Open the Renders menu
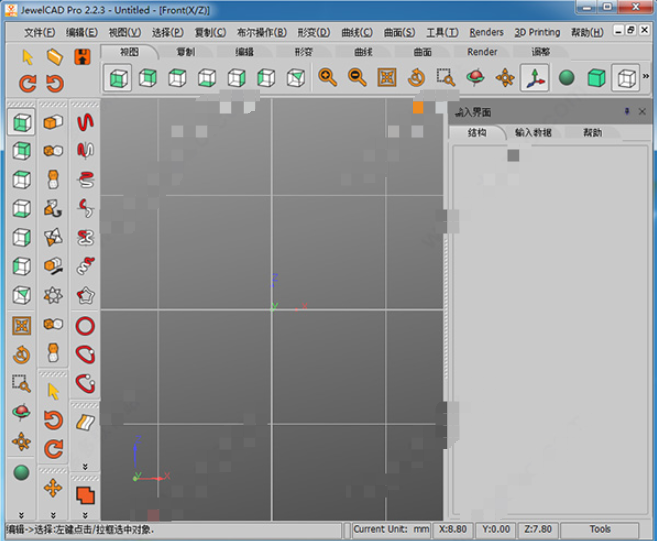This screenshot has height=541, width=657. point(486,32)
